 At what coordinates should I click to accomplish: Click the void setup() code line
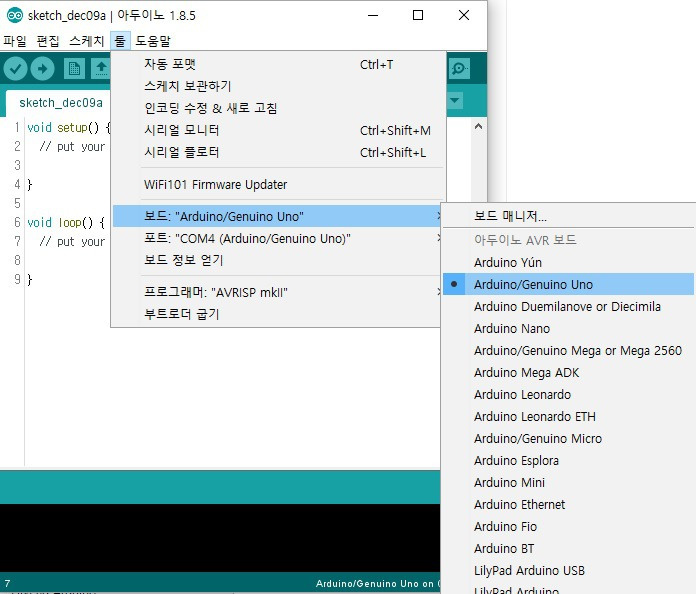click(69, 128)
